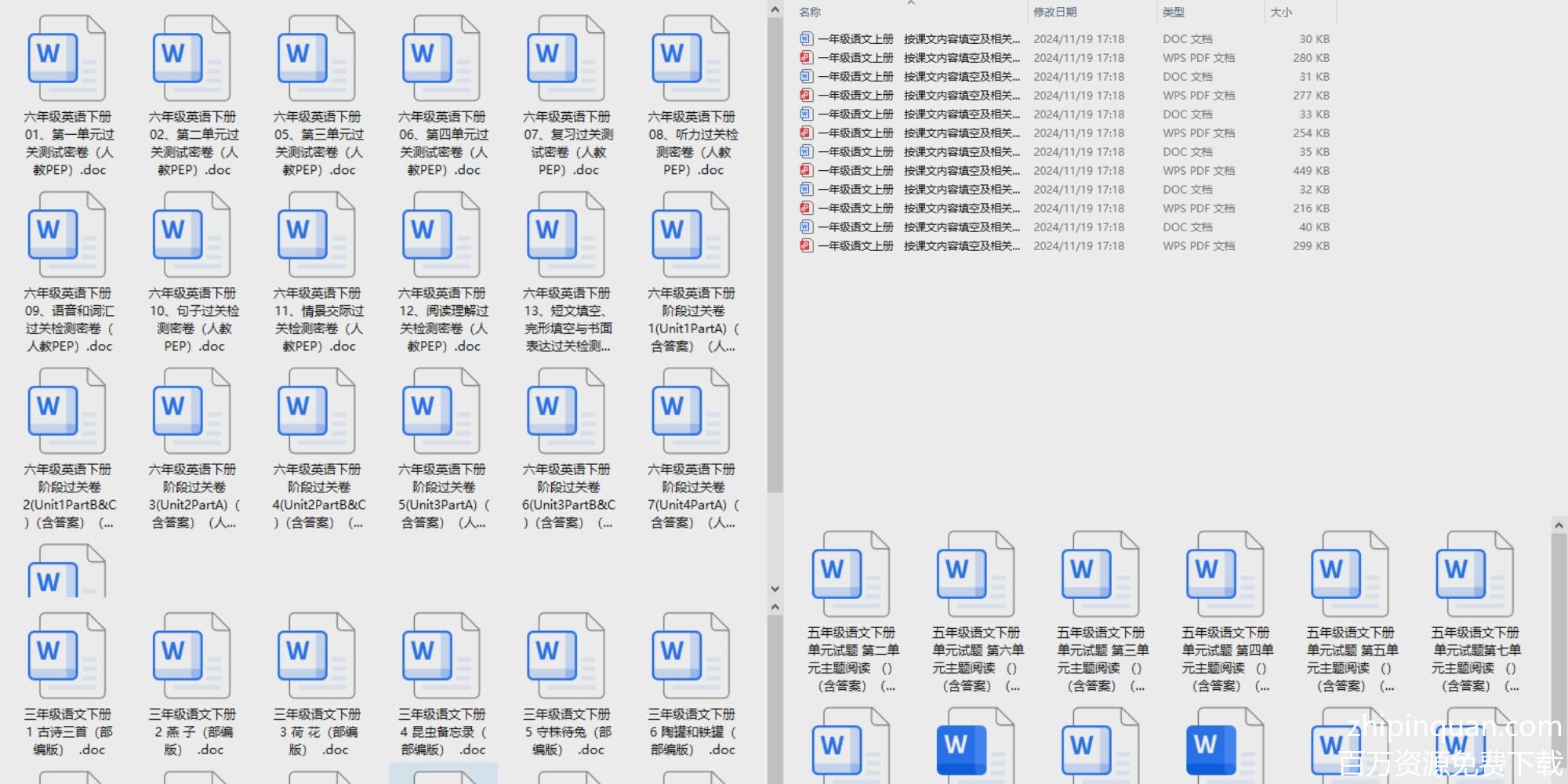The image size is (1568, 784).
Task: Select the 阶段过关卷3(Unit2PartA) file icon
Action: click(191, 412)
